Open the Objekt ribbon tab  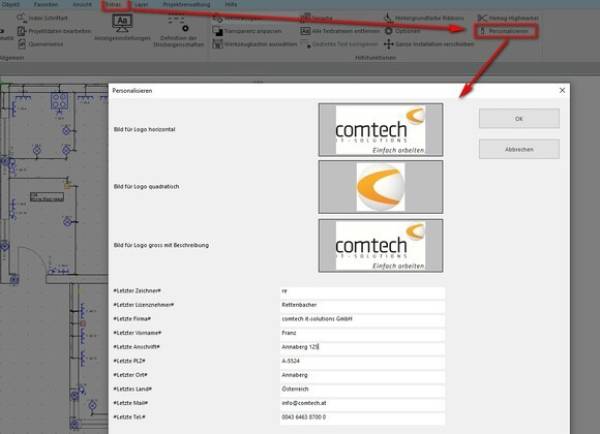coord(10,5)
